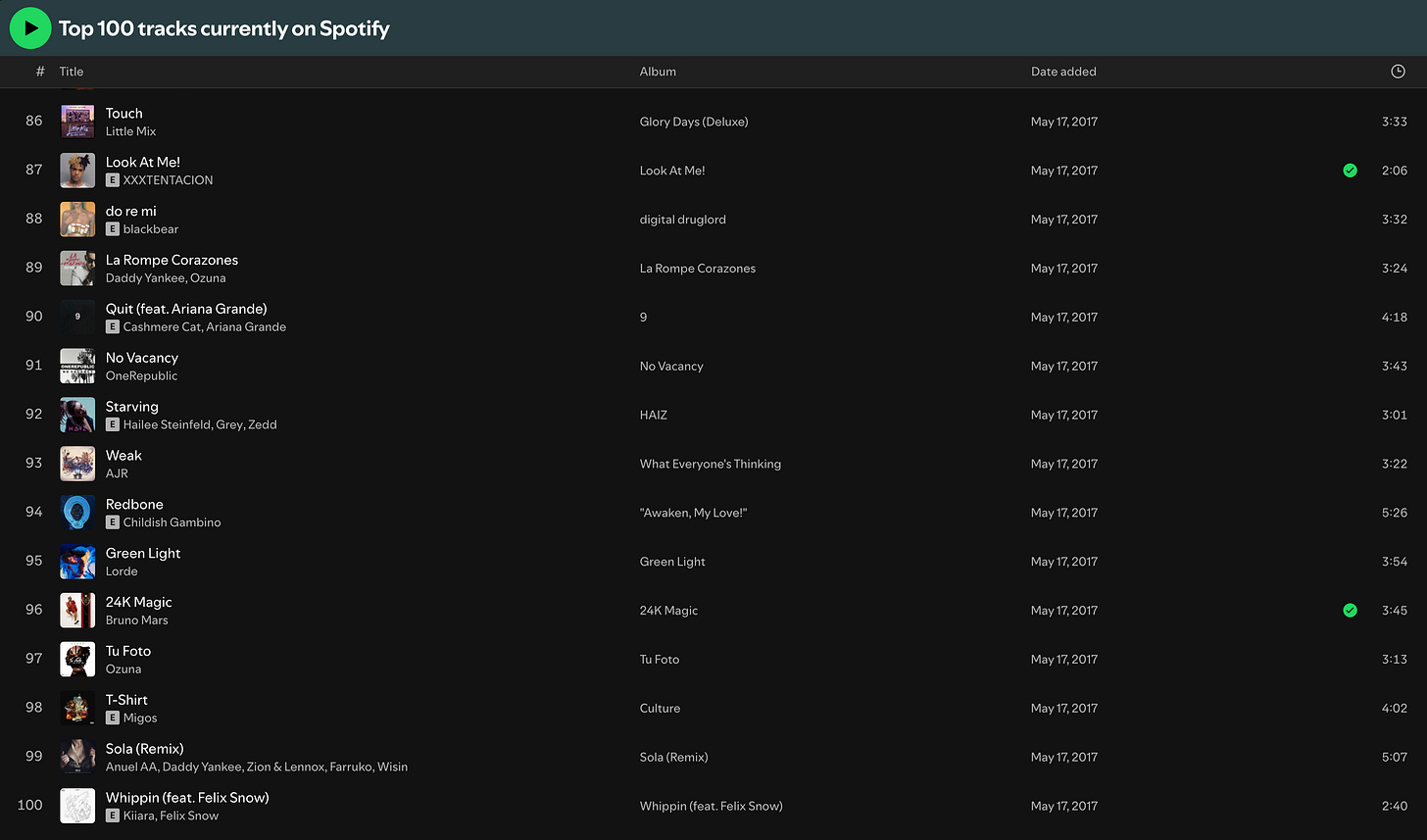The height and width of the screenshot is (840, 1427).
Task: Open artist Kiiara
Action: [140, 815]
